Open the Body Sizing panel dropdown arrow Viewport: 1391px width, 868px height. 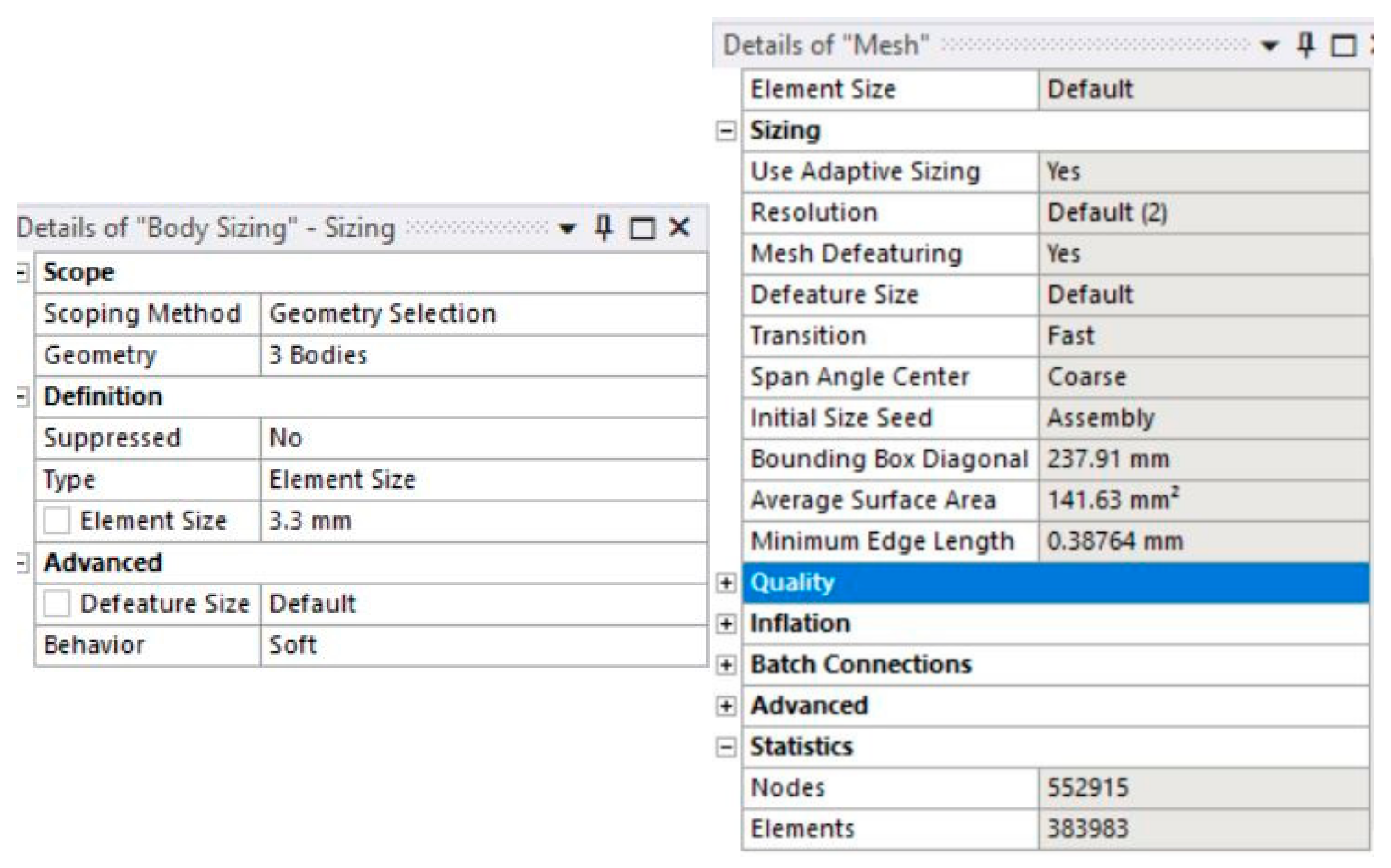pyautogui.click(x=567, y=229)
